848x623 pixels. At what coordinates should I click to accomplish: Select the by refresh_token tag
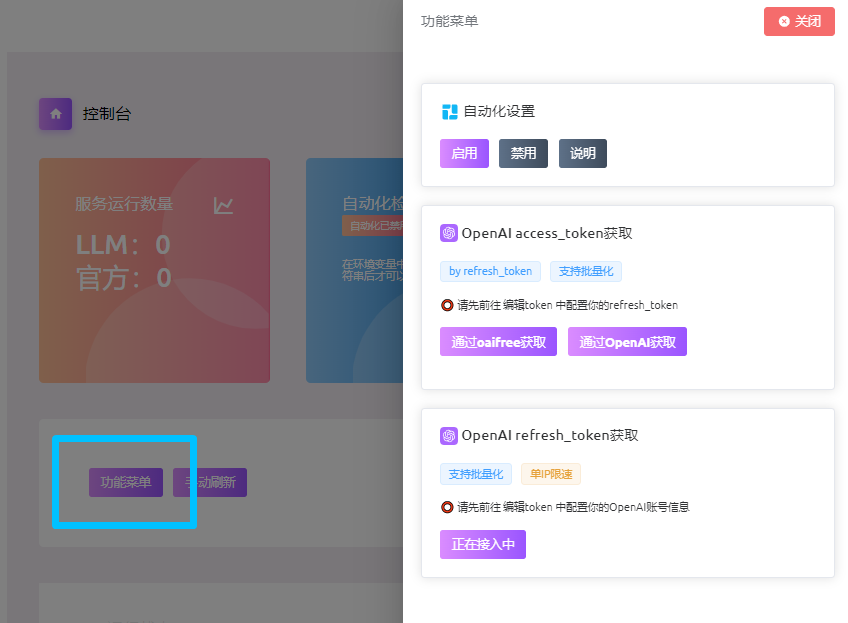490,271
